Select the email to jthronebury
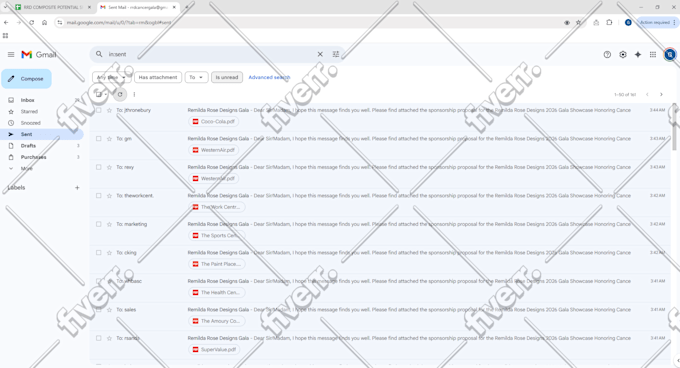 point(99,110)
